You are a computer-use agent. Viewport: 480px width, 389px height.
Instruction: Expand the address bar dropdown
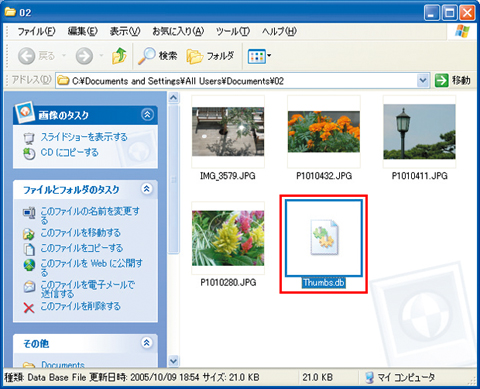tap(423, 81)
